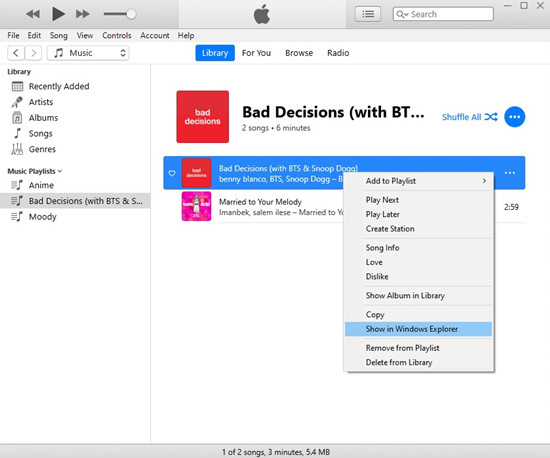Click the Albums icon in sidebar
The image size is (550, 458).
[x=17, y=118]
